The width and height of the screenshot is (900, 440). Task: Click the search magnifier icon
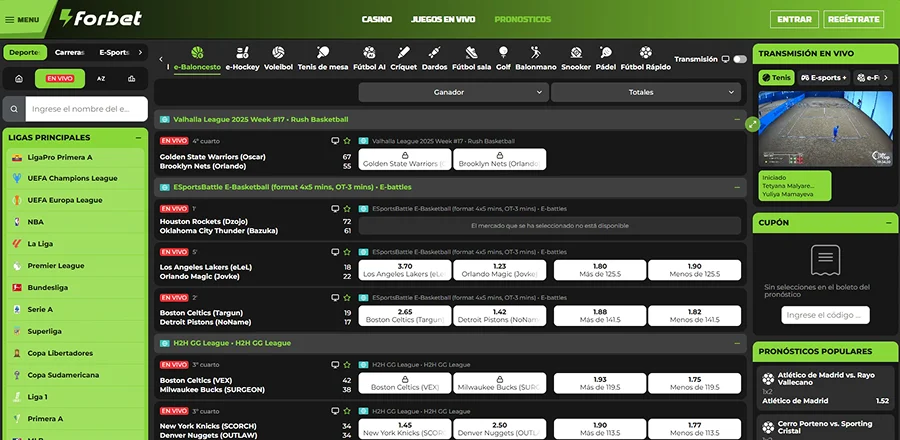tap(14, 109)
